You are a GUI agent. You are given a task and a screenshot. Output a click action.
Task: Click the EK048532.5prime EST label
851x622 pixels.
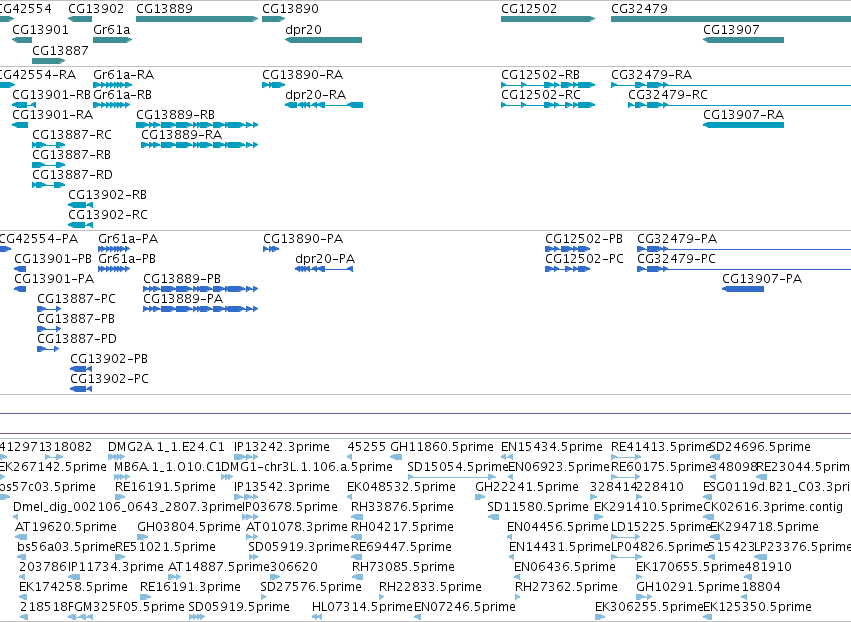tap(401, 486)
